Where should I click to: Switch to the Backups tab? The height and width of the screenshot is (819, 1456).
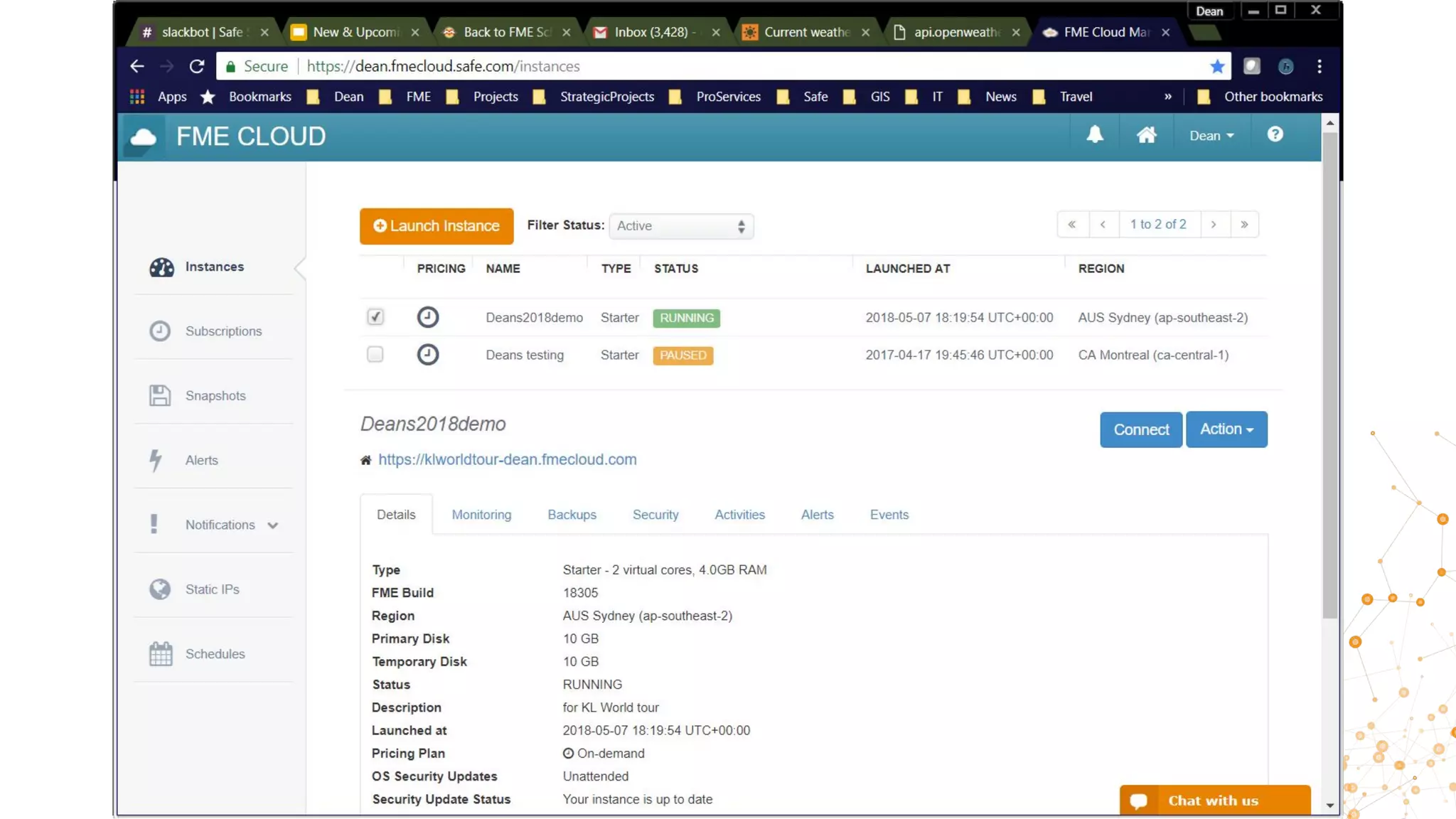click(x=572, y=515)
